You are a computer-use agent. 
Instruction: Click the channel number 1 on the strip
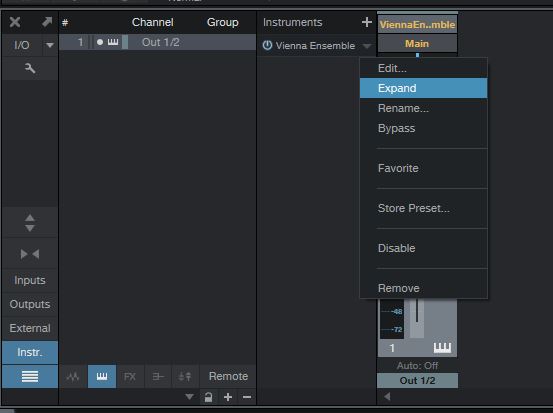pos(392,348)
